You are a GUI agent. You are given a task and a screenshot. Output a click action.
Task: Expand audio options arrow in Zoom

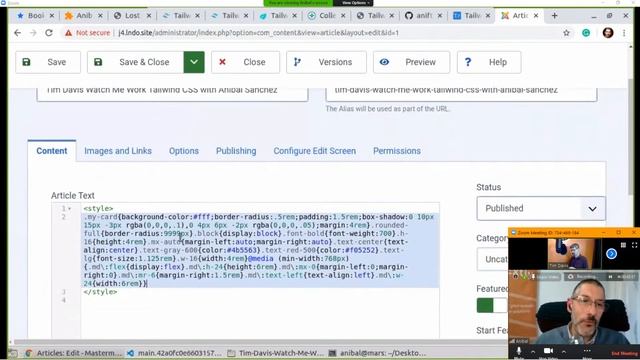(x=533, y=351)
